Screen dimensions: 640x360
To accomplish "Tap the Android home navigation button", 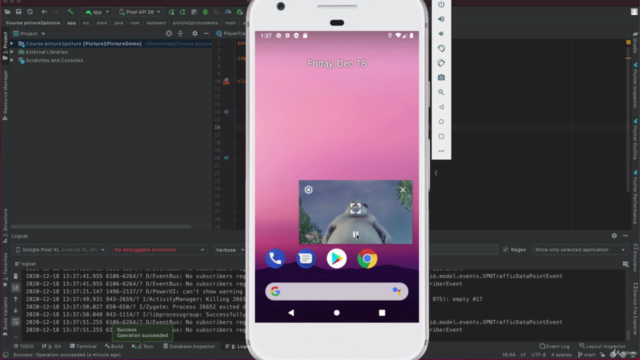I will [x=337, y=313].
